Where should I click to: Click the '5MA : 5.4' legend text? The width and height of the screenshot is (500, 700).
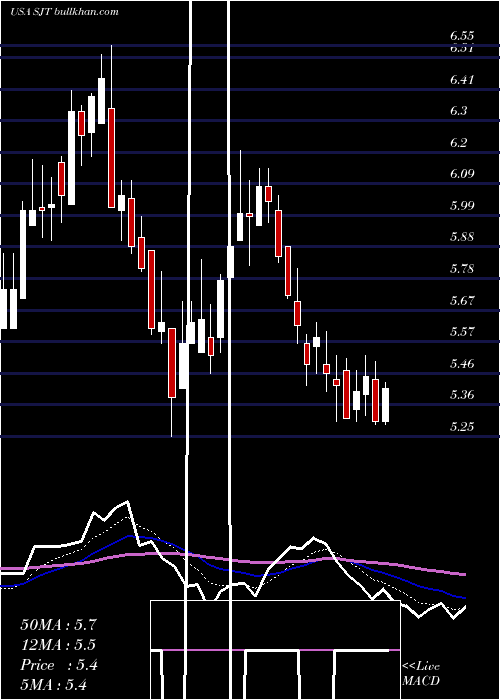coord(54,684)
